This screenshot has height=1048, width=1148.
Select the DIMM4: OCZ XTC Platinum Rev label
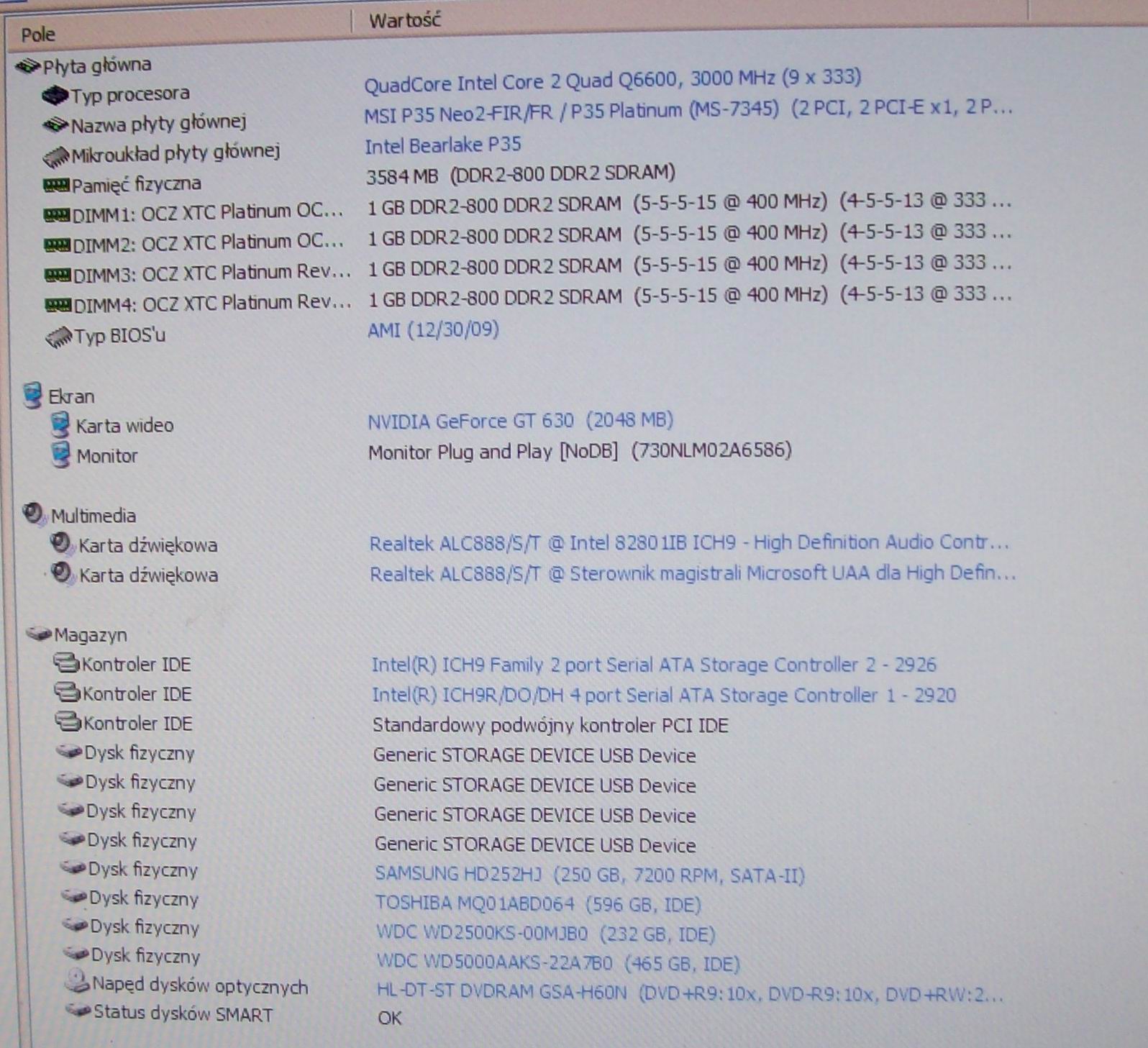pos(213,304)
